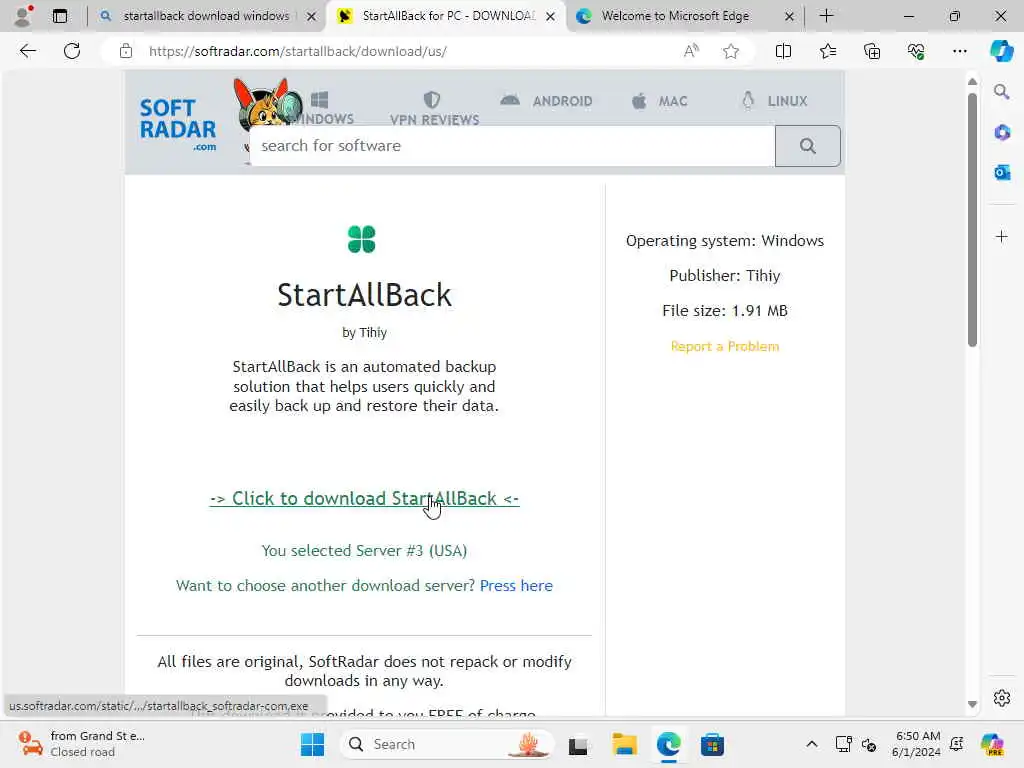Open the notifications bell in tray
1024x768 pixels.
click(x=957, y=744)
